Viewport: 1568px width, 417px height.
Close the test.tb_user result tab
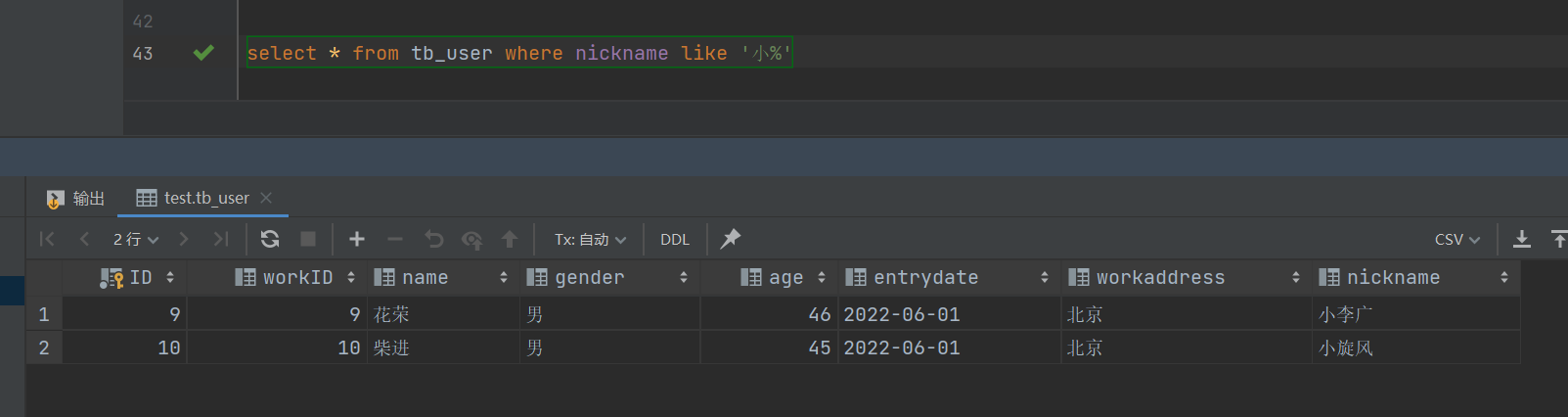[266, 198]
